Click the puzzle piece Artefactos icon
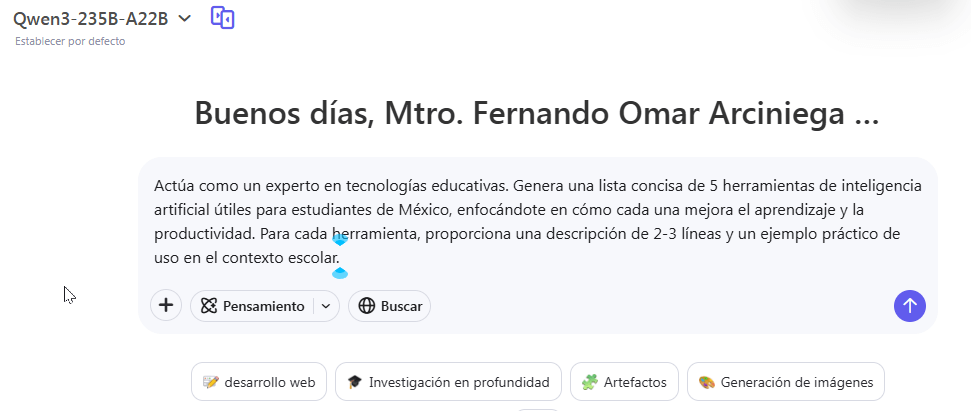The width and height of the screenshot is (971, 411). [589, 382]
